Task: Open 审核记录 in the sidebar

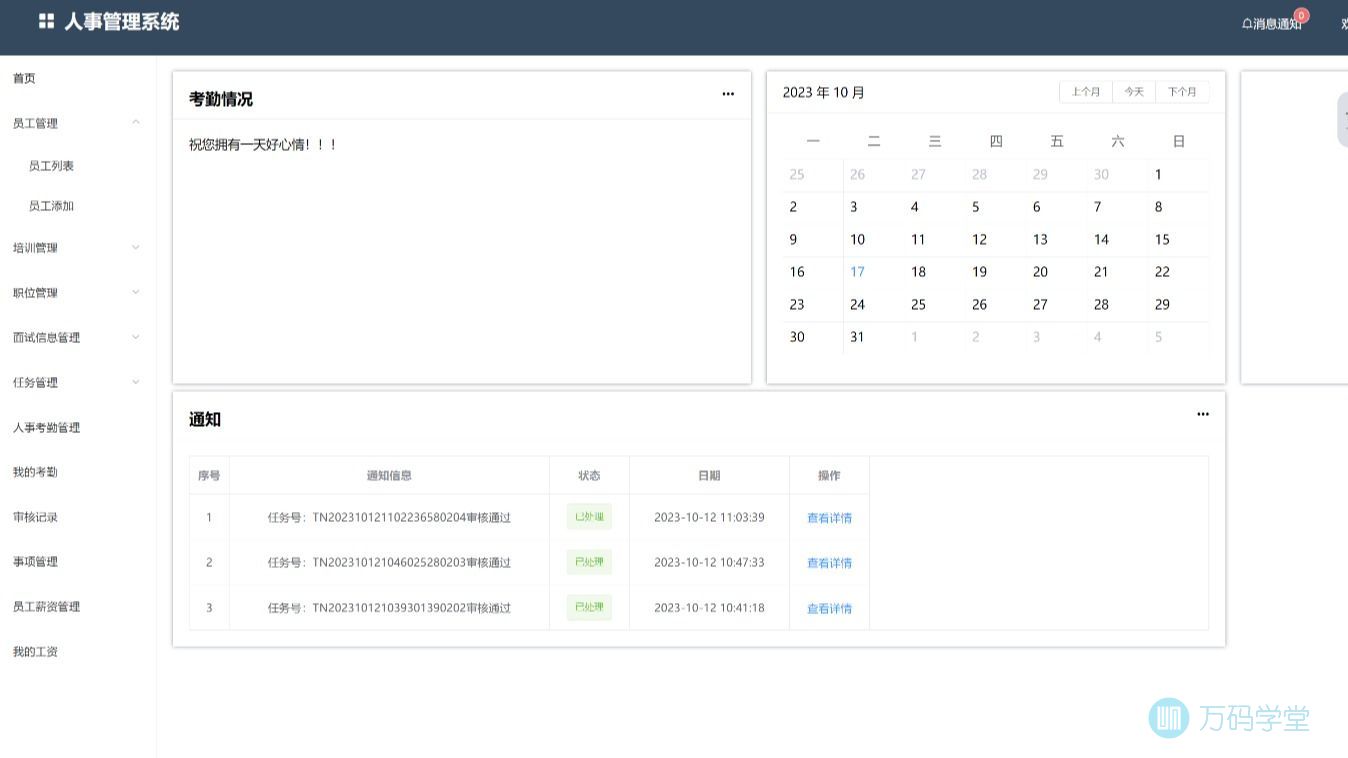Action: (35, 517)
